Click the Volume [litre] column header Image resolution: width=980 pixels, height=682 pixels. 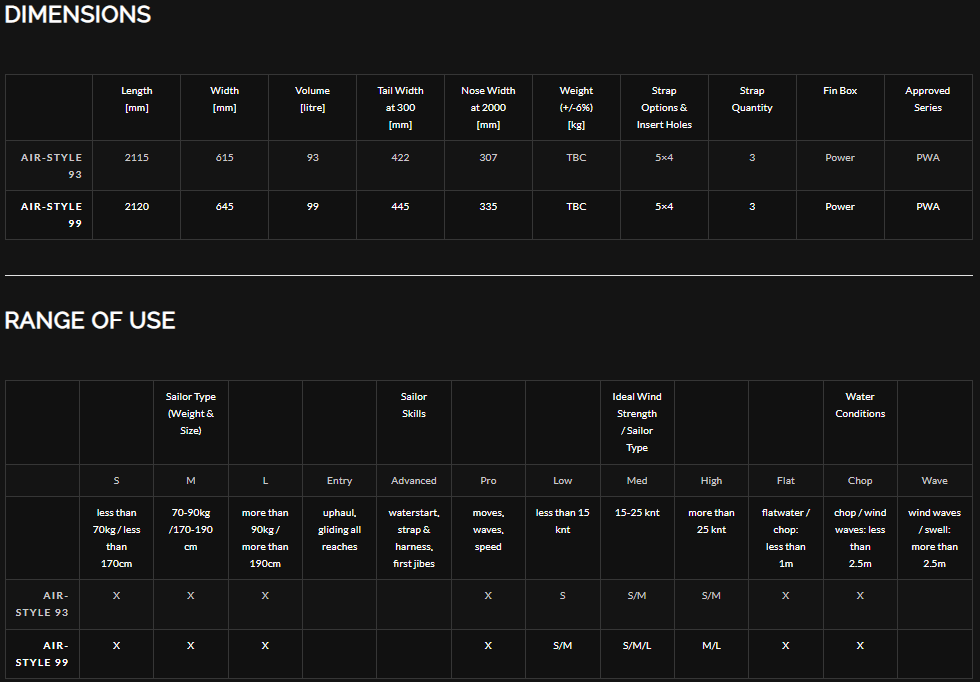[312, 99]
